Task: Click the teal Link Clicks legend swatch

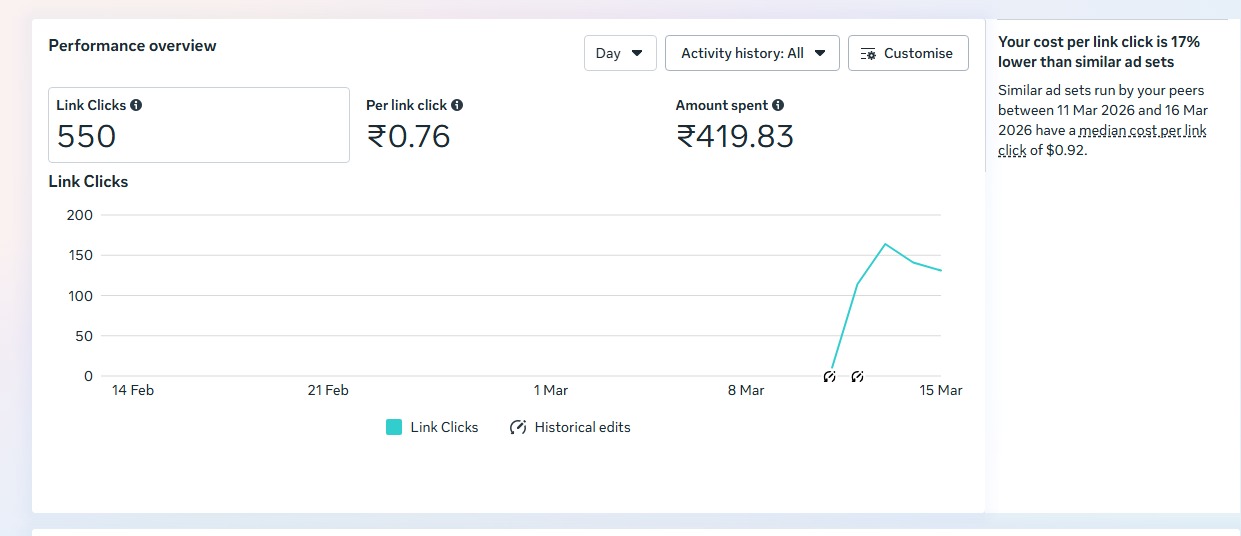Action: point(394,427)
